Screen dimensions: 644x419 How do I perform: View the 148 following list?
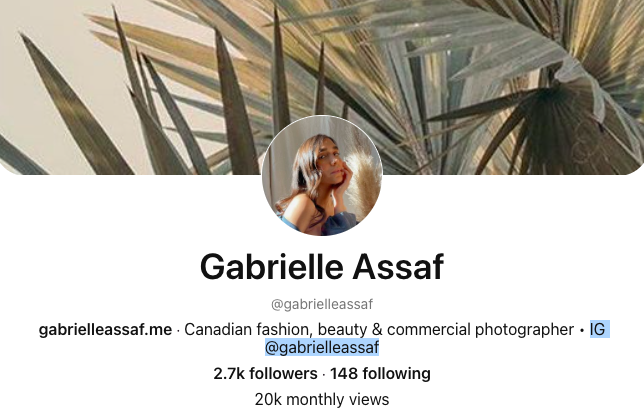380,374
